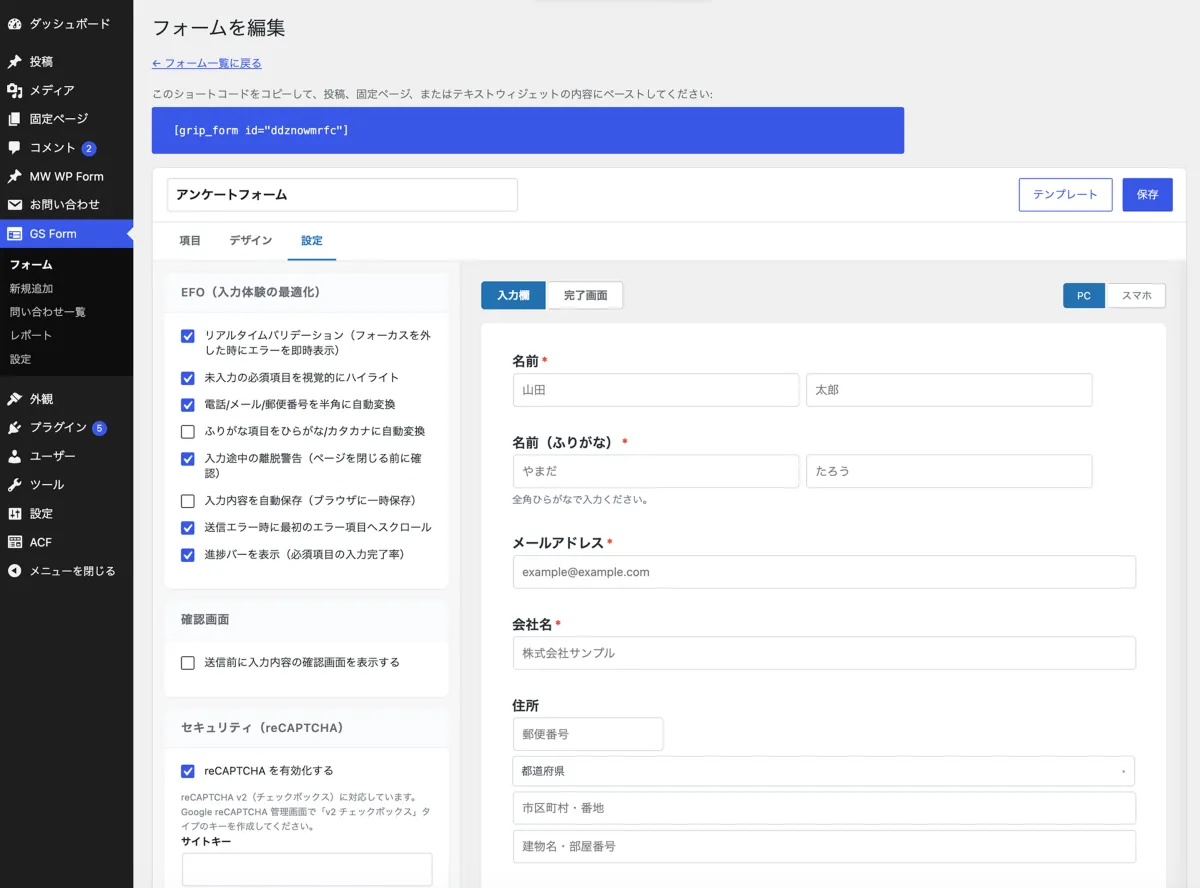Click the sliders icon beside main 設定 menu
The height and width of the screenshot is (888, 1200).
coord(14,513)
